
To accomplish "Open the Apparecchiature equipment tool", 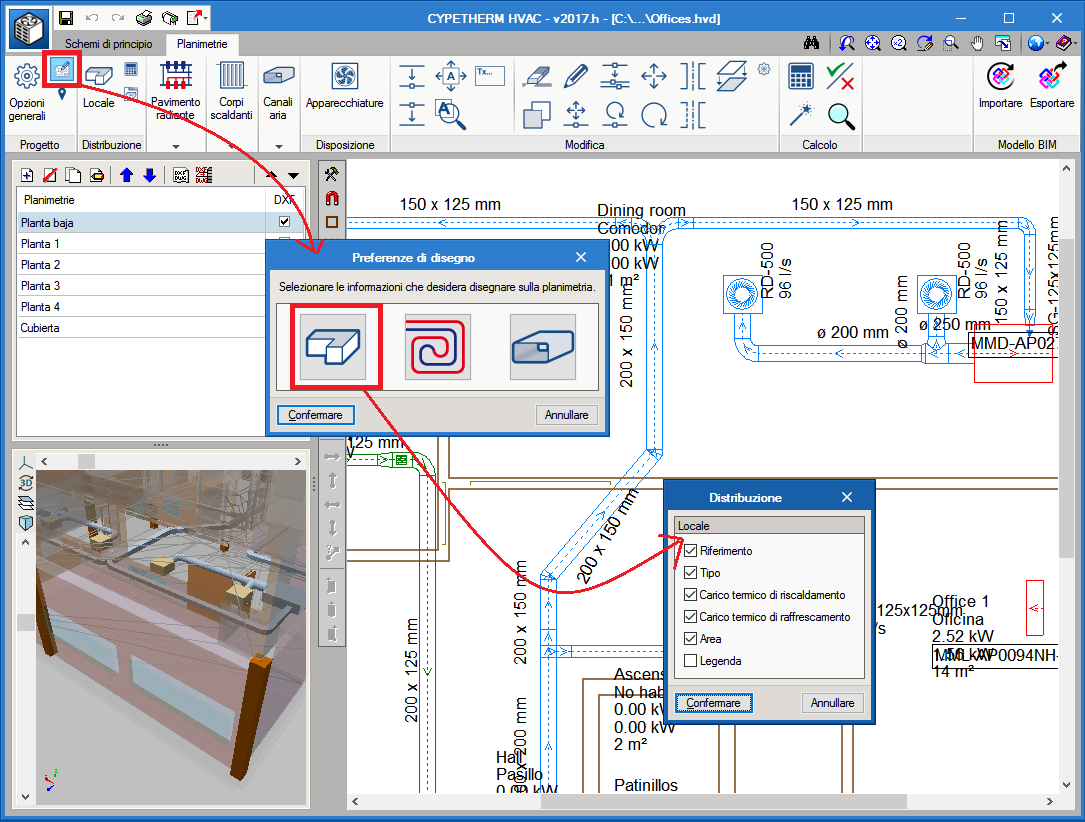I will click(x=345, y=86).
